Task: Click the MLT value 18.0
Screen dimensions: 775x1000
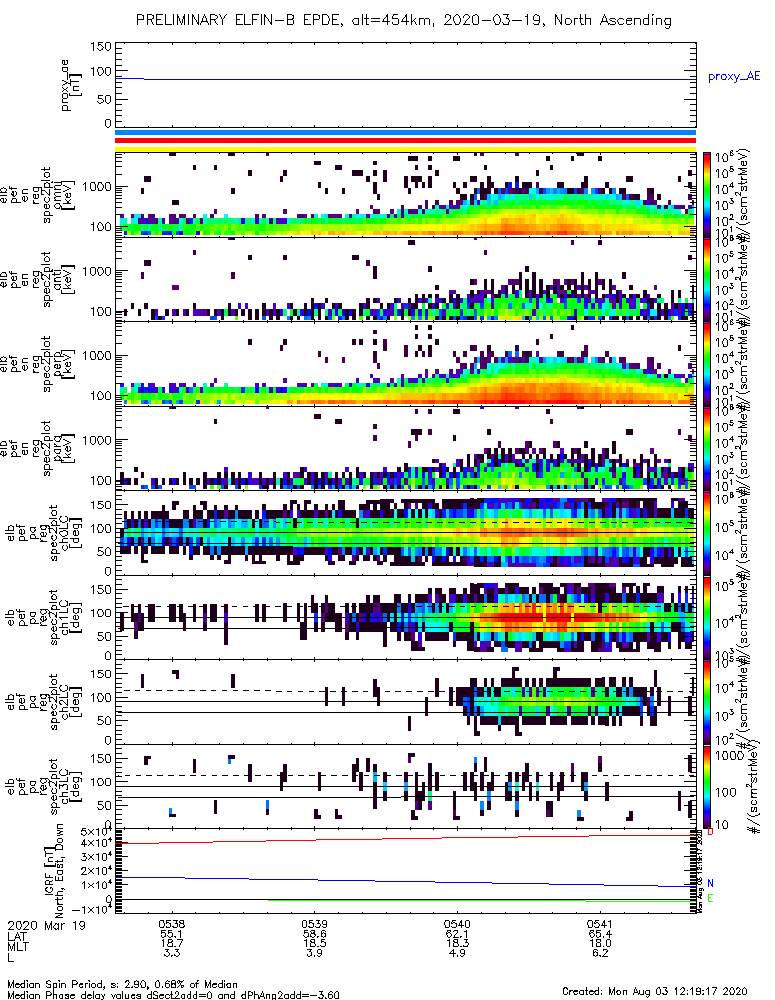Action: 600,943
